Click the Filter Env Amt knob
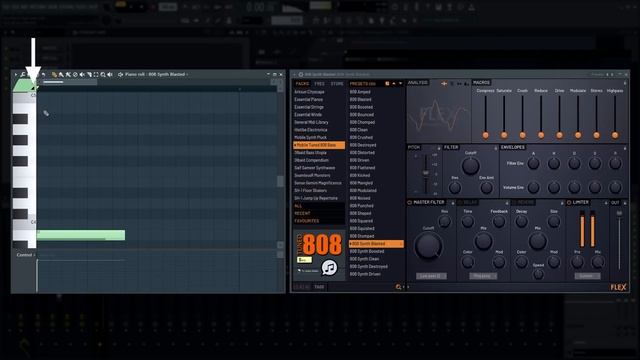The width and height of the screenshot is (640, 360). [x=486, y=188]
